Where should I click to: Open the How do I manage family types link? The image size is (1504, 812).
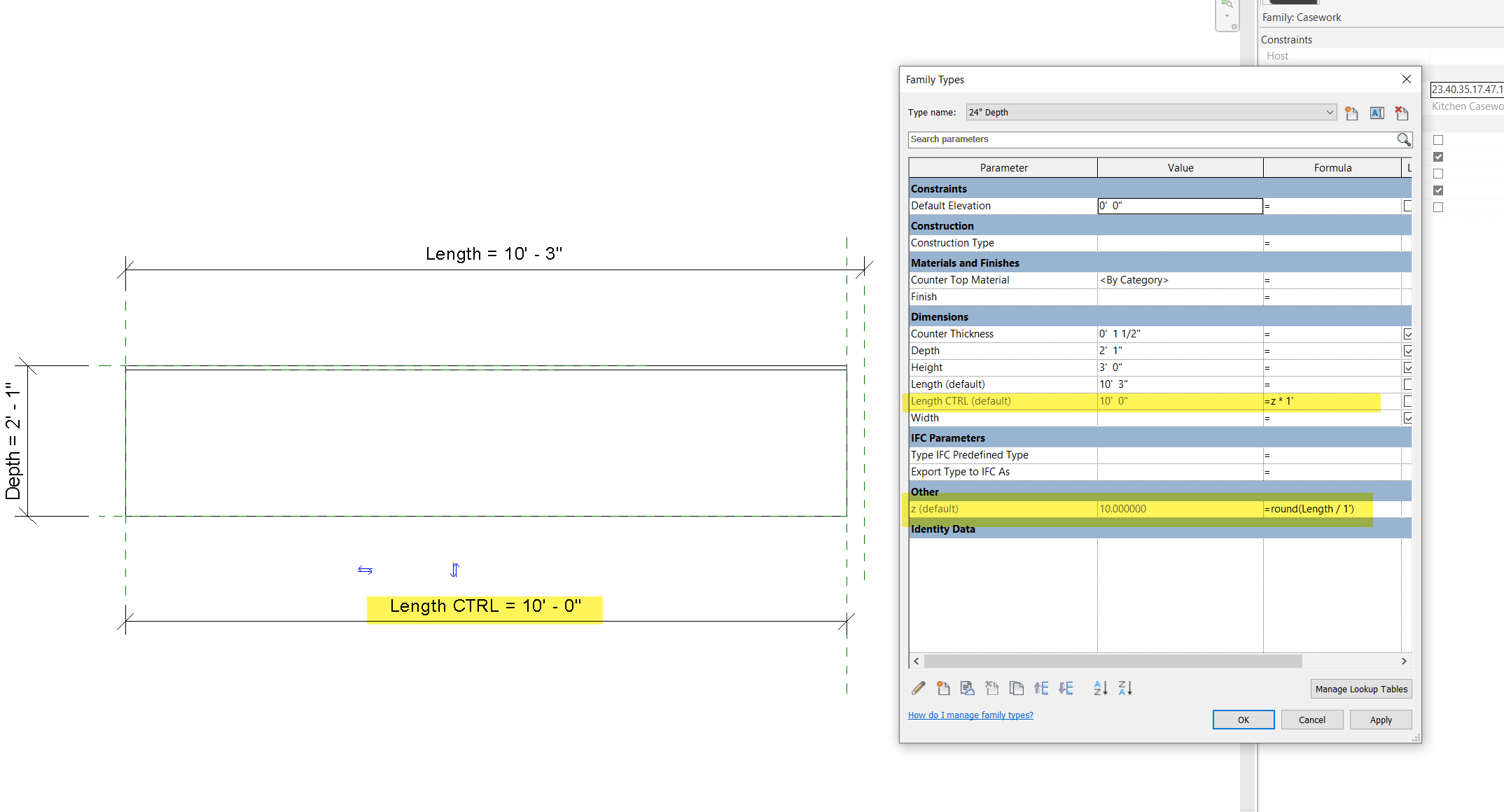point(970,715)
